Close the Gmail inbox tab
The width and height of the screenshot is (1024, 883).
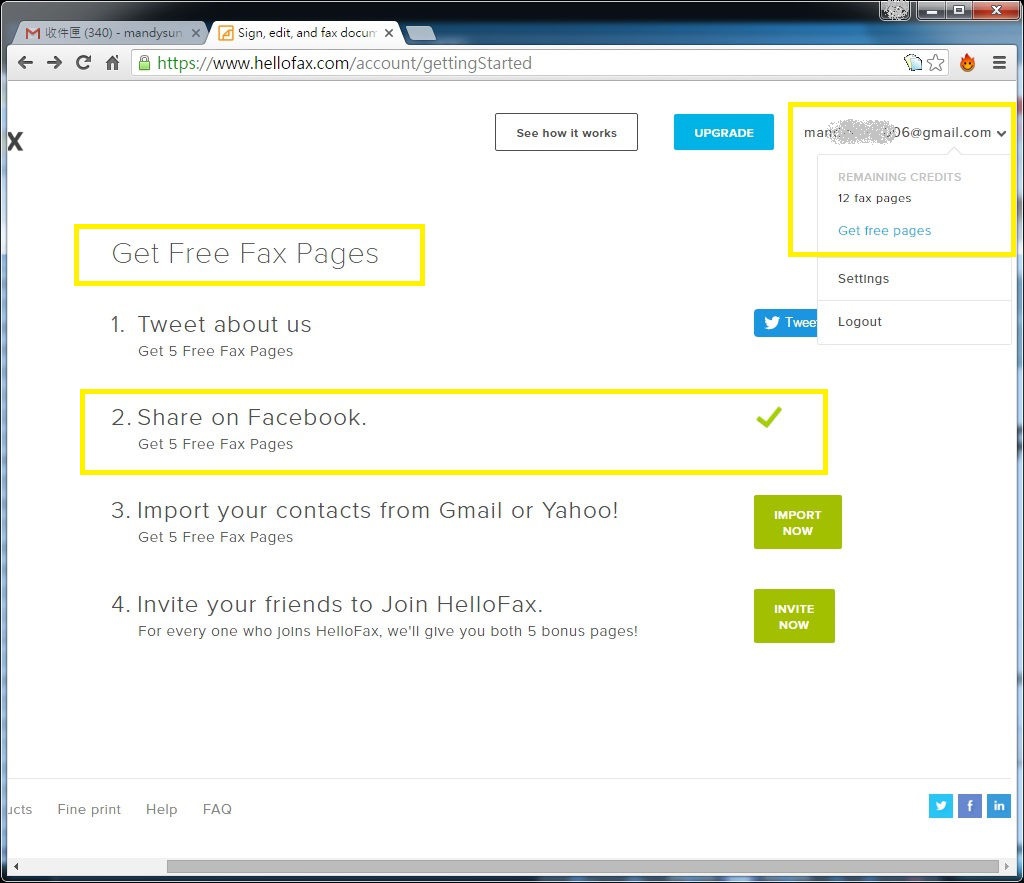195,33
